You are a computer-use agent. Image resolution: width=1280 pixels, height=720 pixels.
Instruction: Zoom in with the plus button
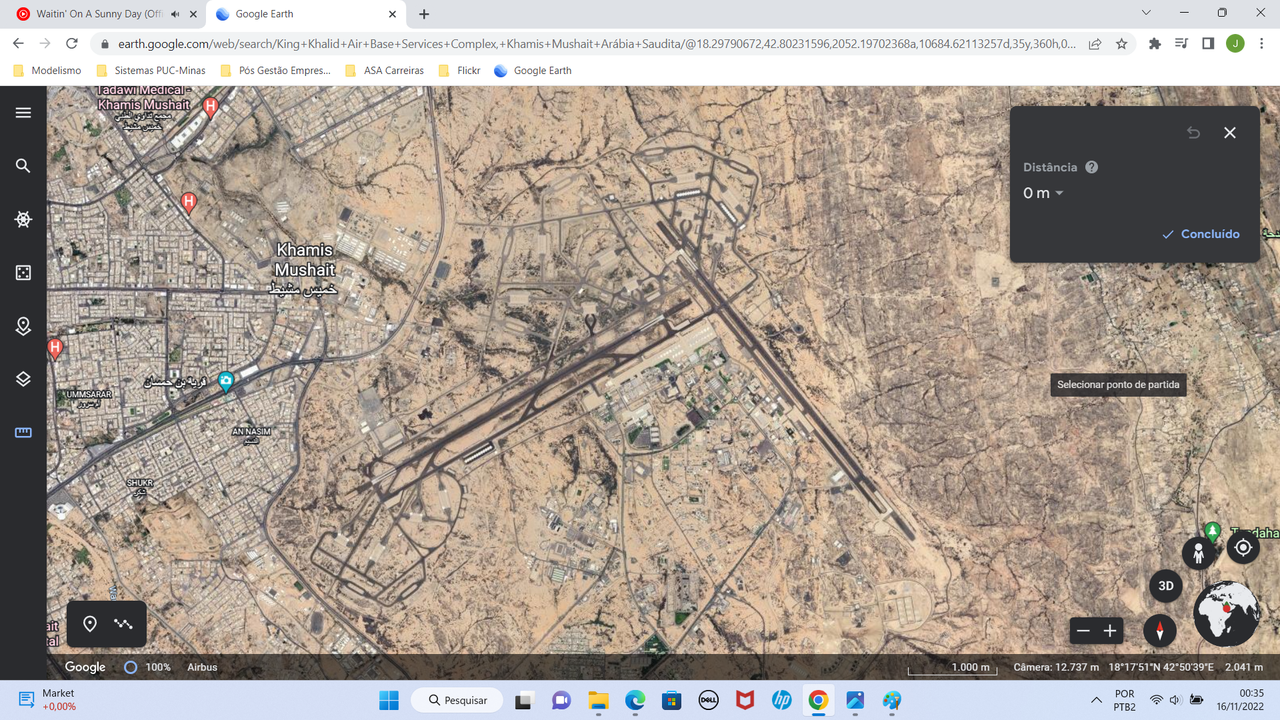[1110, 631]
